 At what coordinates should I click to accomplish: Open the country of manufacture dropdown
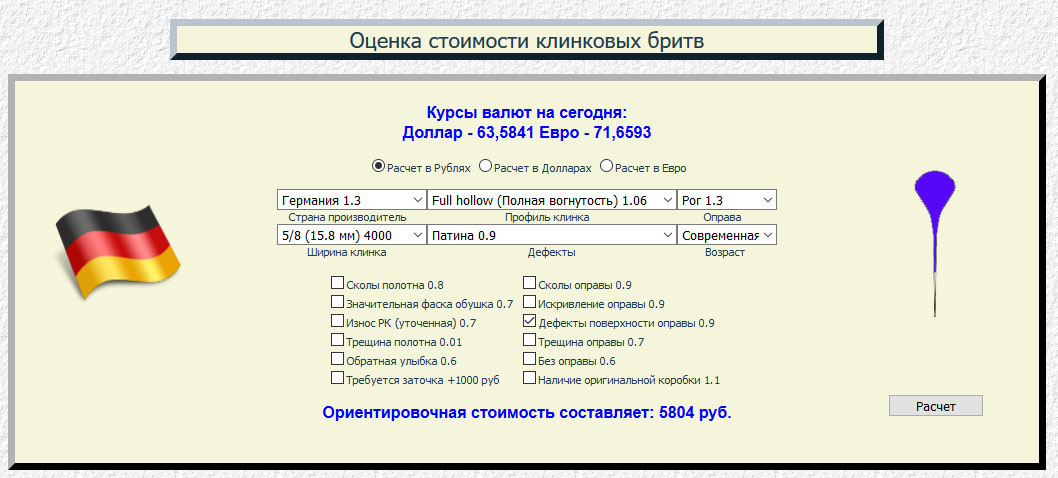351,200
